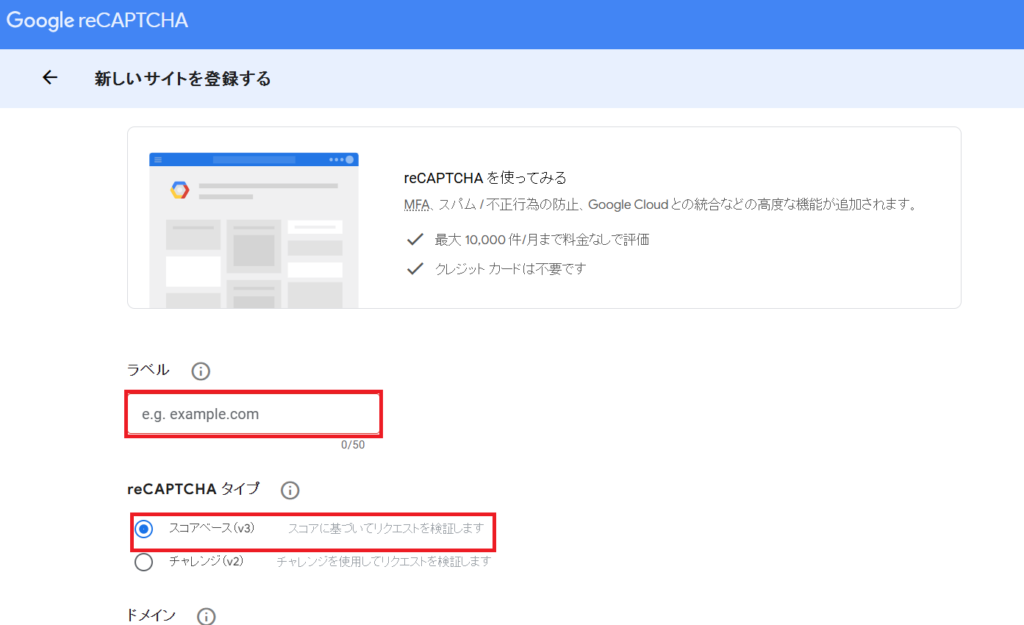The width and height of the screenshot is (1024, 625).
Task: Click the reCAPTCHA を使ってみる heading
Action: click(x=485, y=178)
